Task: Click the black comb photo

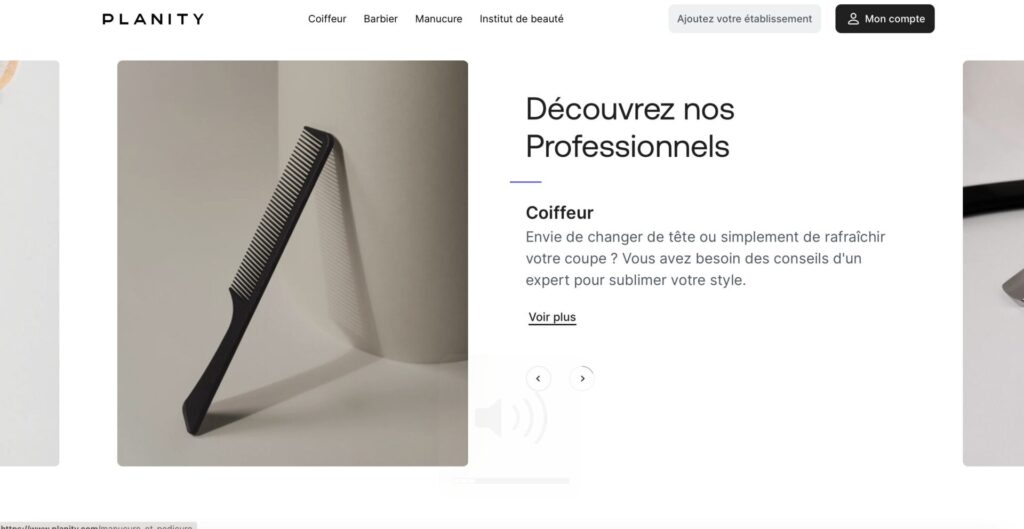Action: pyautogui.click(x=293, y=263)
